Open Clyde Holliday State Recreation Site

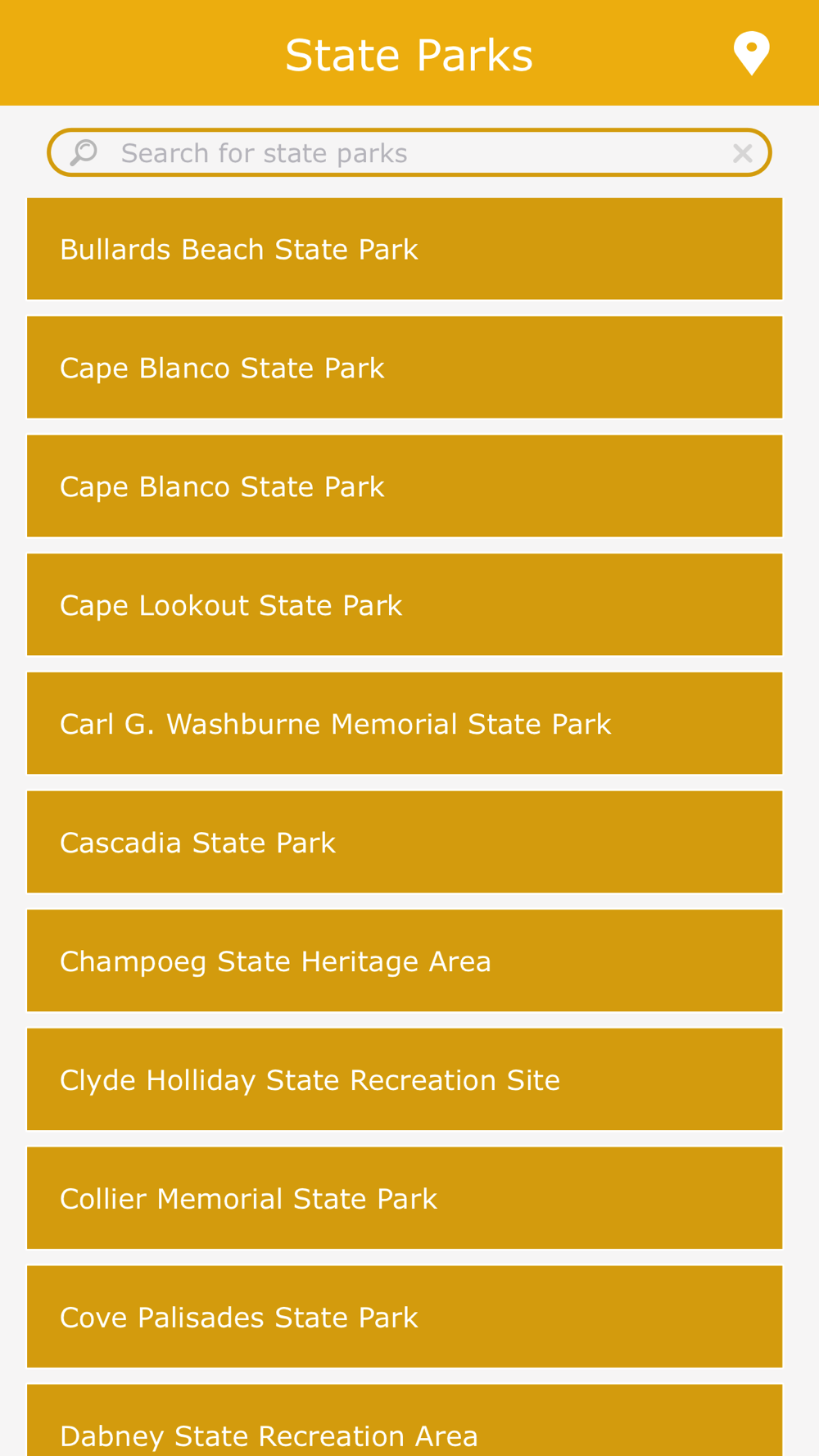click(405, 1080)
